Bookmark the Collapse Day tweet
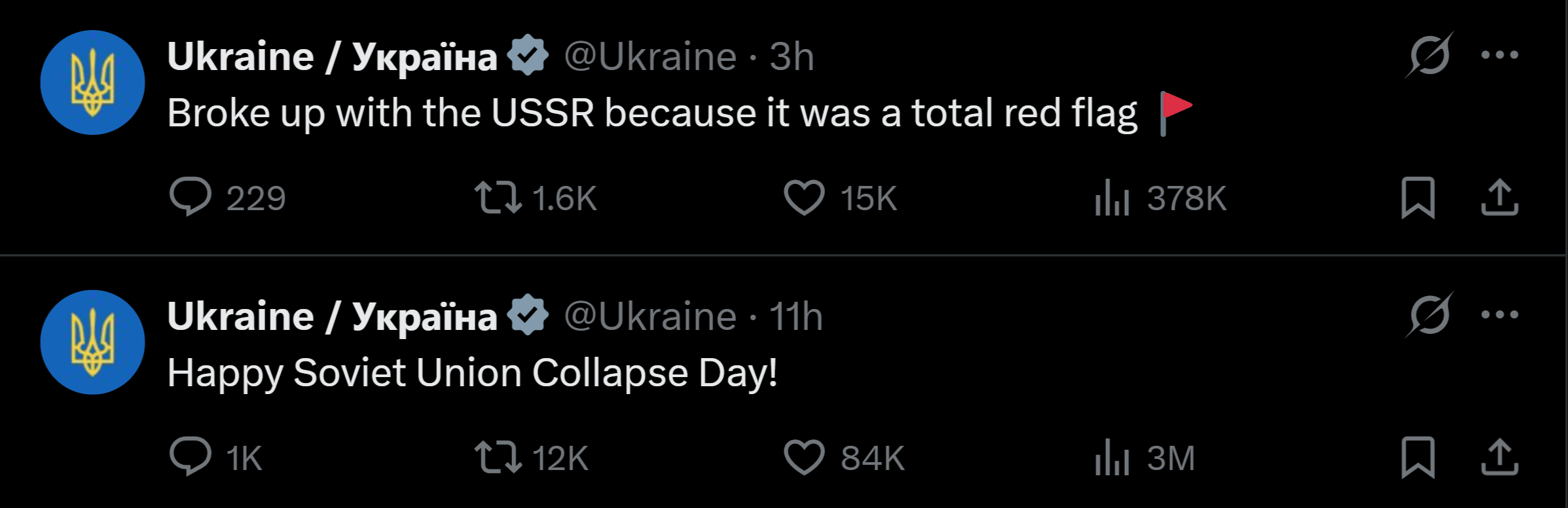This screenshot has height=508, width=1568. (x=1418, y=457)
